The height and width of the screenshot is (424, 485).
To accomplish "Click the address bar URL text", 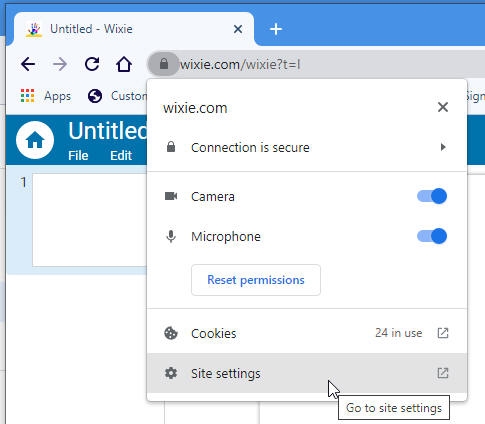I will [x=240, y=64].
